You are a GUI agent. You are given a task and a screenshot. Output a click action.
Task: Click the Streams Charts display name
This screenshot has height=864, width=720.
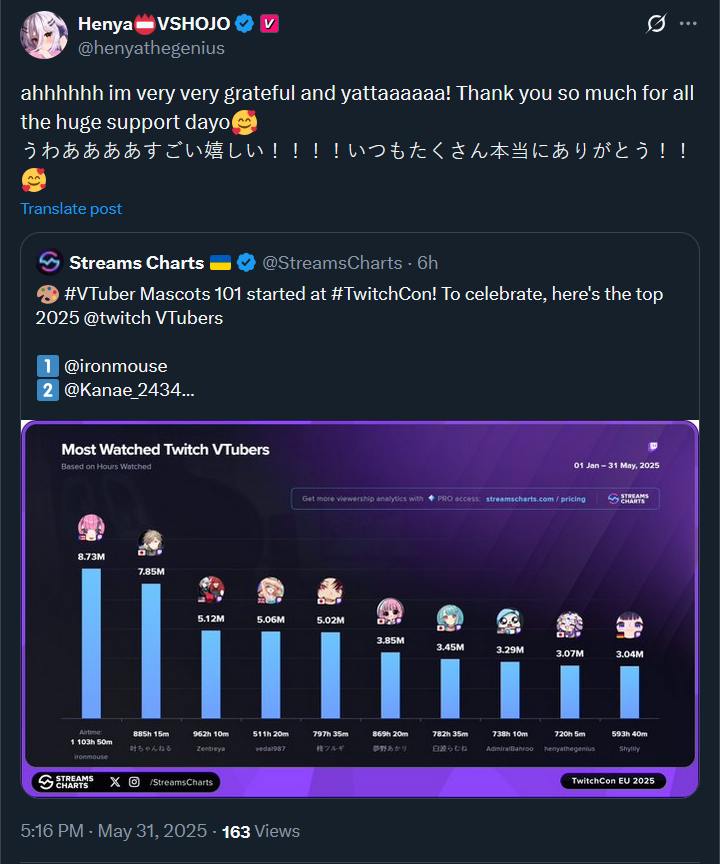pos(137,263)
